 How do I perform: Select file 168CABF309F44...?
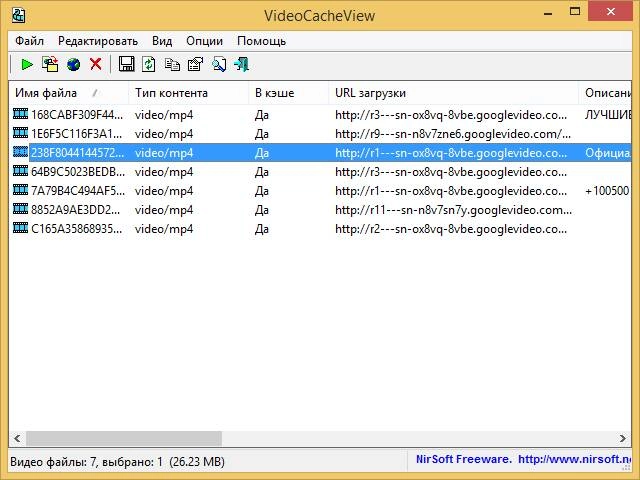[x=77, y=115]
